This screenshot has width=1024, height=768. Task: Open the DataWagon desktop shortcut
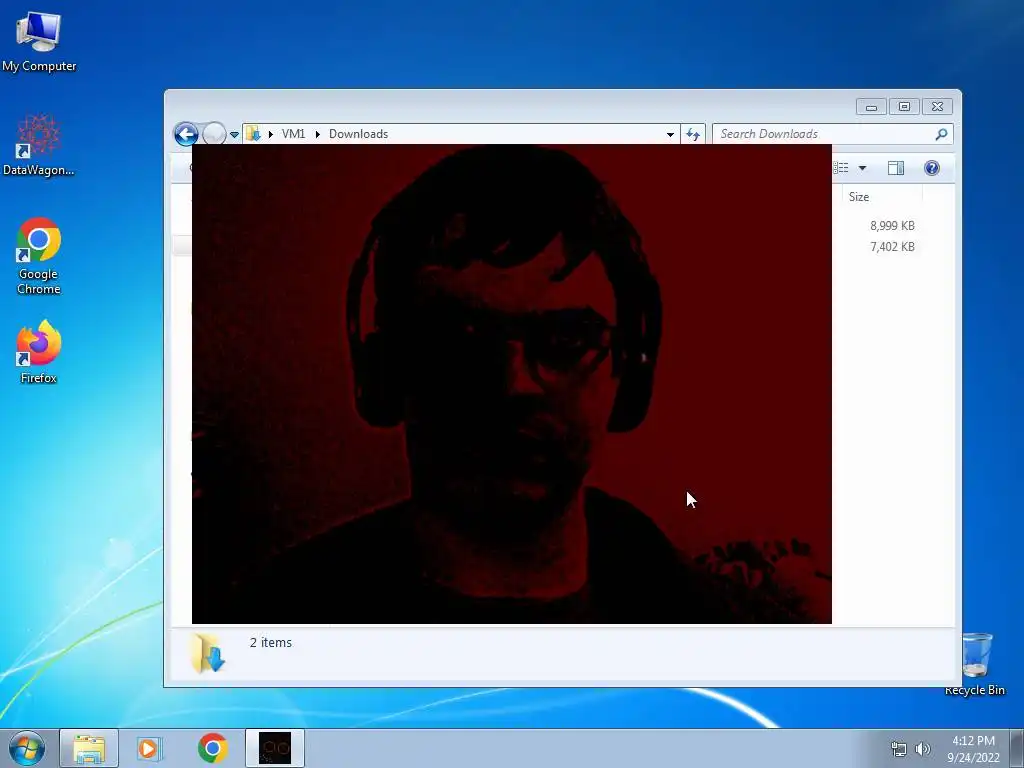[39, 145]
